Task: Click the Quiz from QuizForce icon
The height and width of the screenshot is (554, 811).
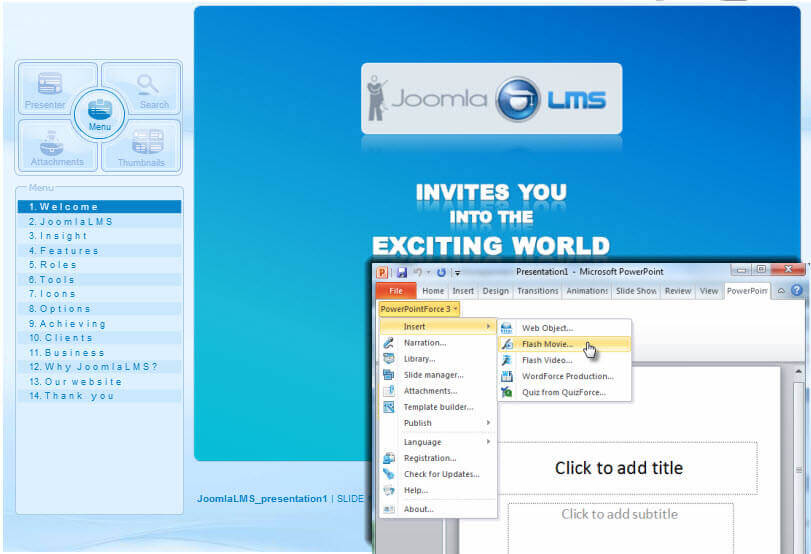Action: click(x=507, y=392)
